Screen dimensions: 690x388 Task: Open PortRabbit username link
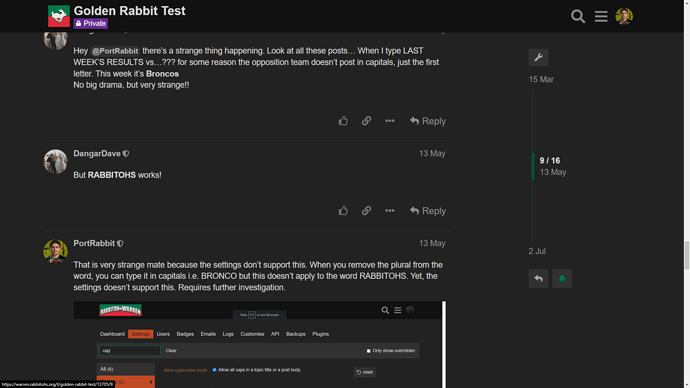click(94, 243)
